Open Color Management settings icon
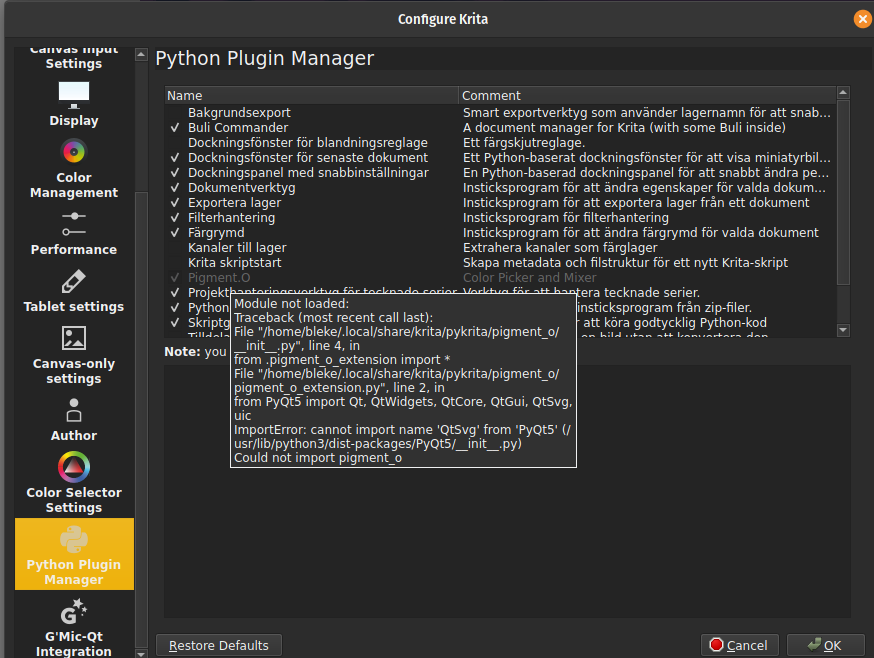Image resolution: width=874 pixels, height=658 pixels. (74, 153)
